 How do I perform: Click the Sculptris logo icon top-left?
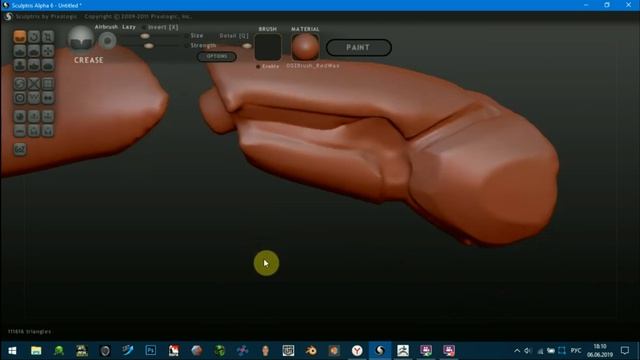pos(8,17)
